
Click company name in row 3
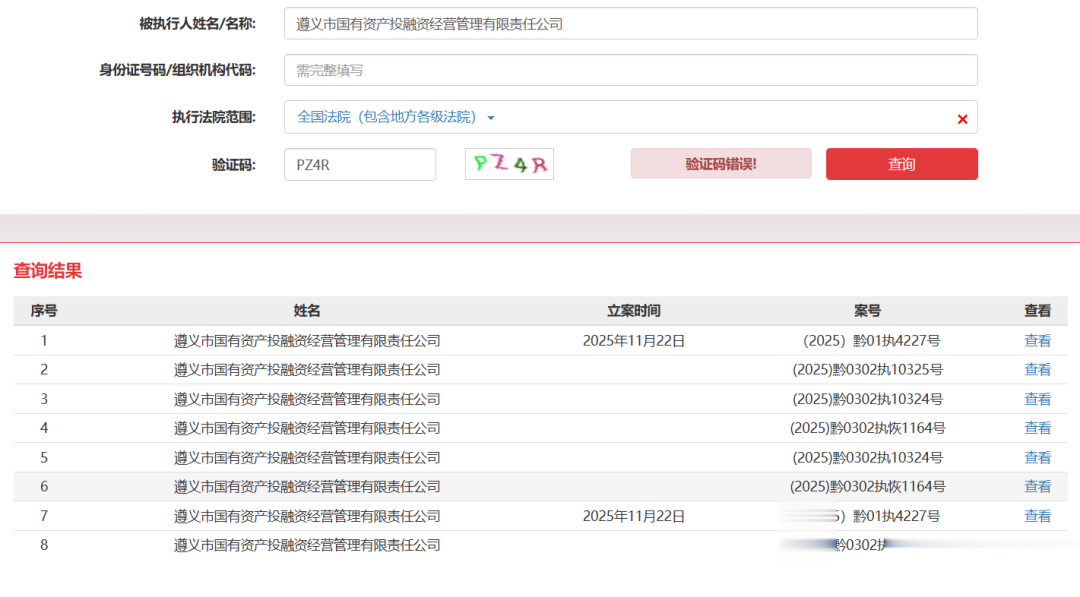(x=307, y=399)
